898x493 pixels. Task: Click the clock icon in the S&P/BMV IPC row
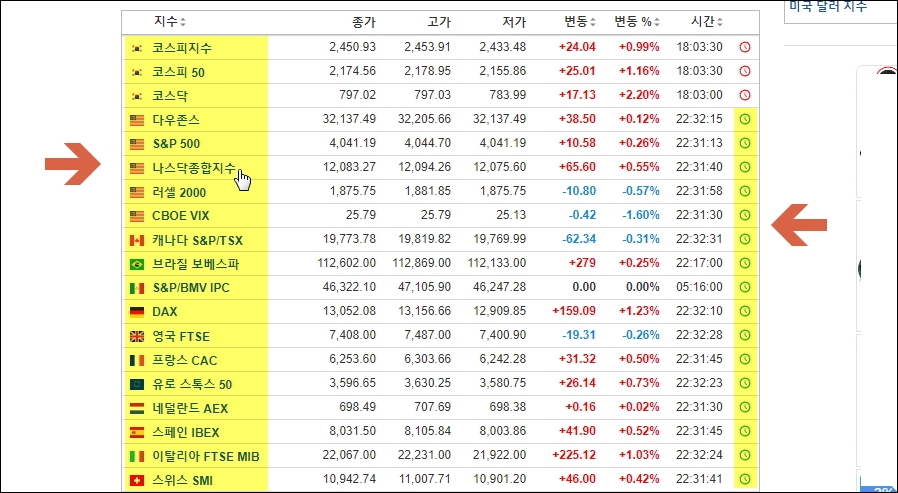coord(745,287)
